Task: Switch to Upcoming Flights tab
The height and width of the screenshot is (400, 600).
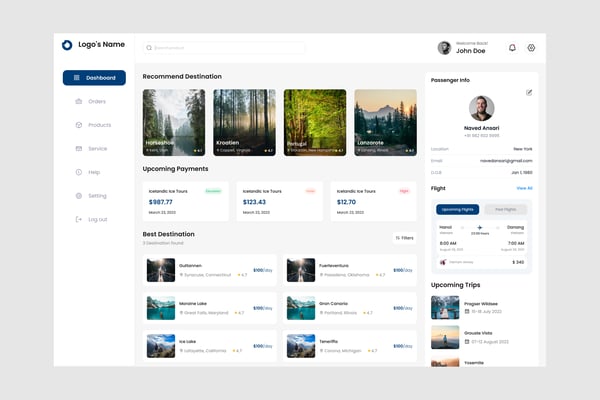Action: 458,209
